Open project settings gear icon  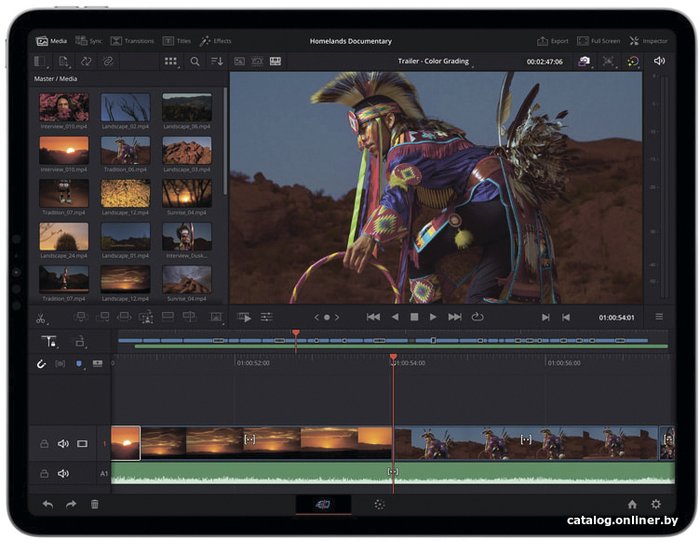(x=656, y=504)
